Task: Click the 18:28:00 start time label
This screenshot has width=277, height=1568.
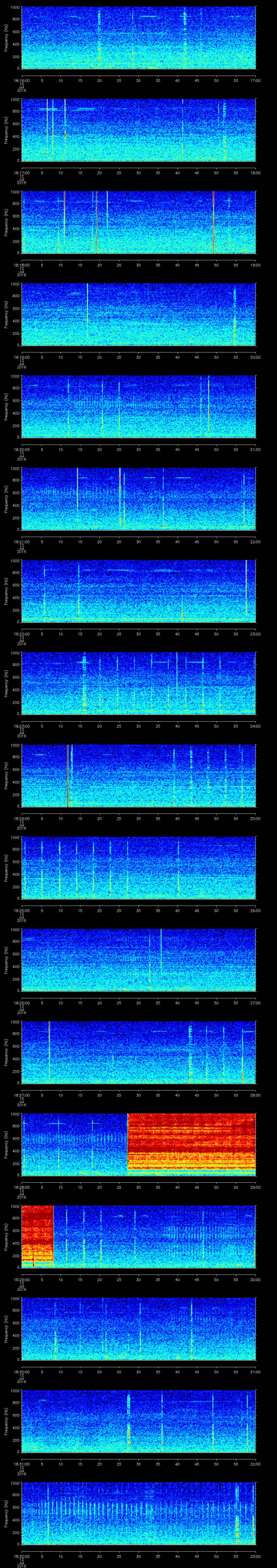Action: click(x=21, y=1187)
